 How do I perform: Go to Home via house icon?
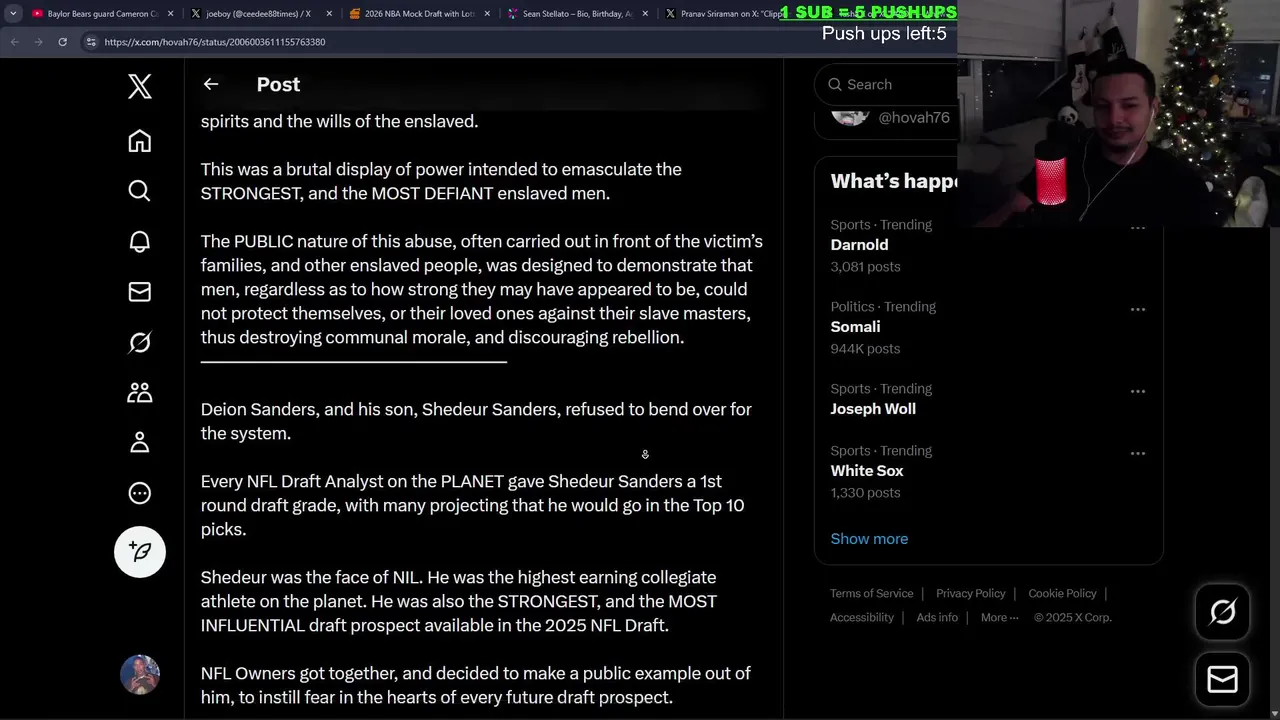[140, 141]
